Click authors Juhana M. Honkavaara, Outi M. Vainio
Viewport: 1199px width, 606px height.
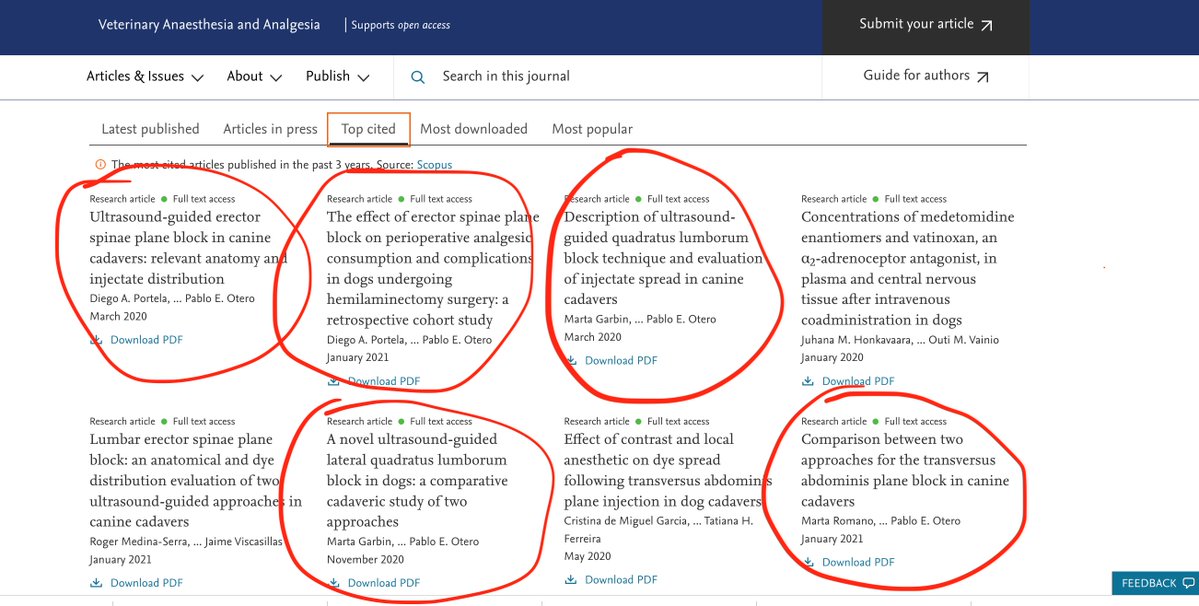tap(900, 339)
